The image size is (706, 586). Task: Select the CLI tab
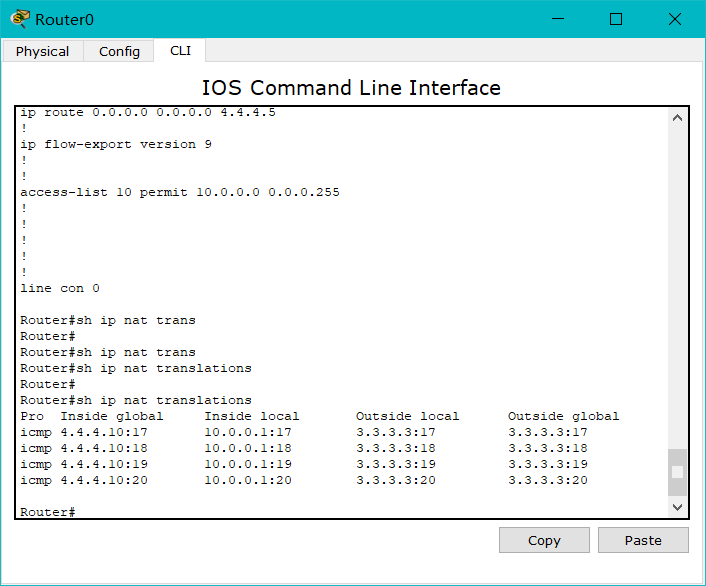tap(180, 50)
